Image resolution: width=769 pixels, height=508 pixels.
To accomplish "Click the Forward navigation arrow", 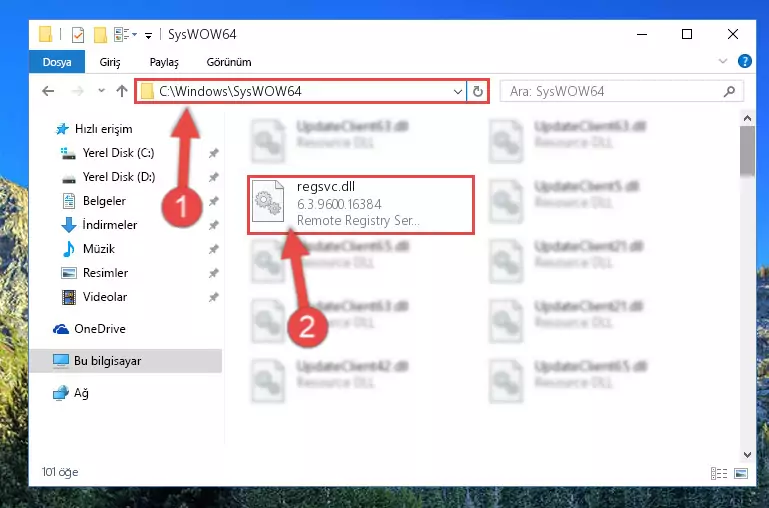I will [x=77, y=91].
